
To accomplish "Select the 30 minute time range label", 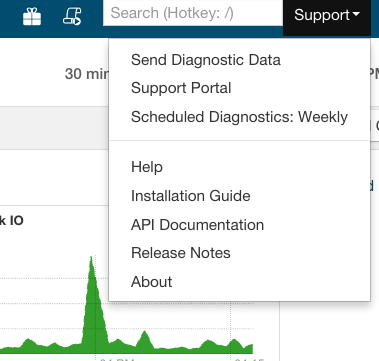I will [x=87, y=74].
